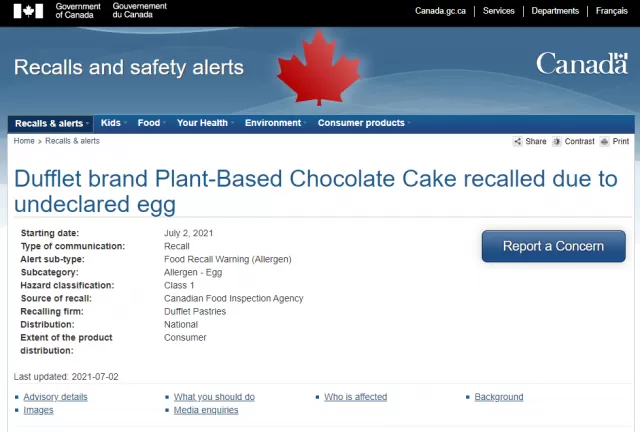Switch to Français language link
Screen dimensions: 640x432
tap(611, 11)
